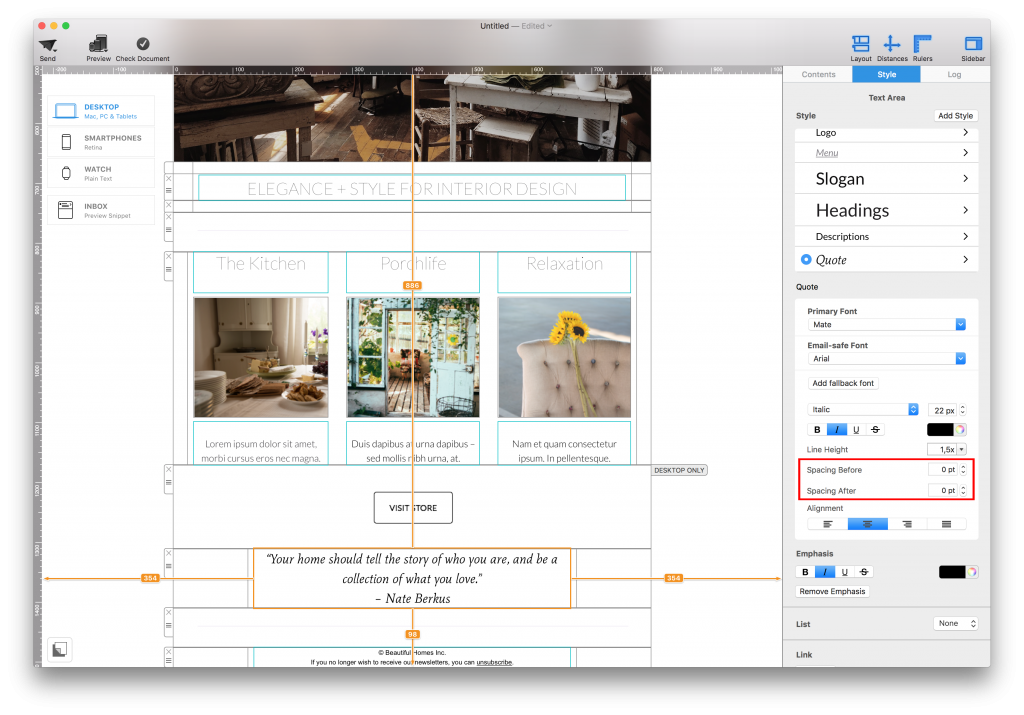Open the color wheel beside the Emphasis color

(x=972, y=572)
